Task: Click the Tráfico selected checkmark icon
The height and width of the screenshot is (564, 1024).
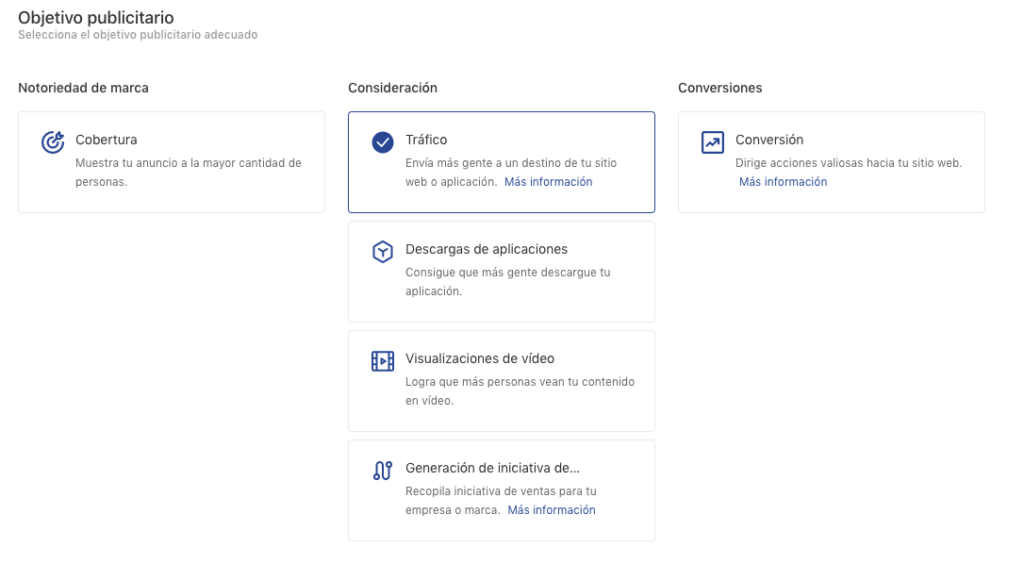Action: click(x=383, y=142)
